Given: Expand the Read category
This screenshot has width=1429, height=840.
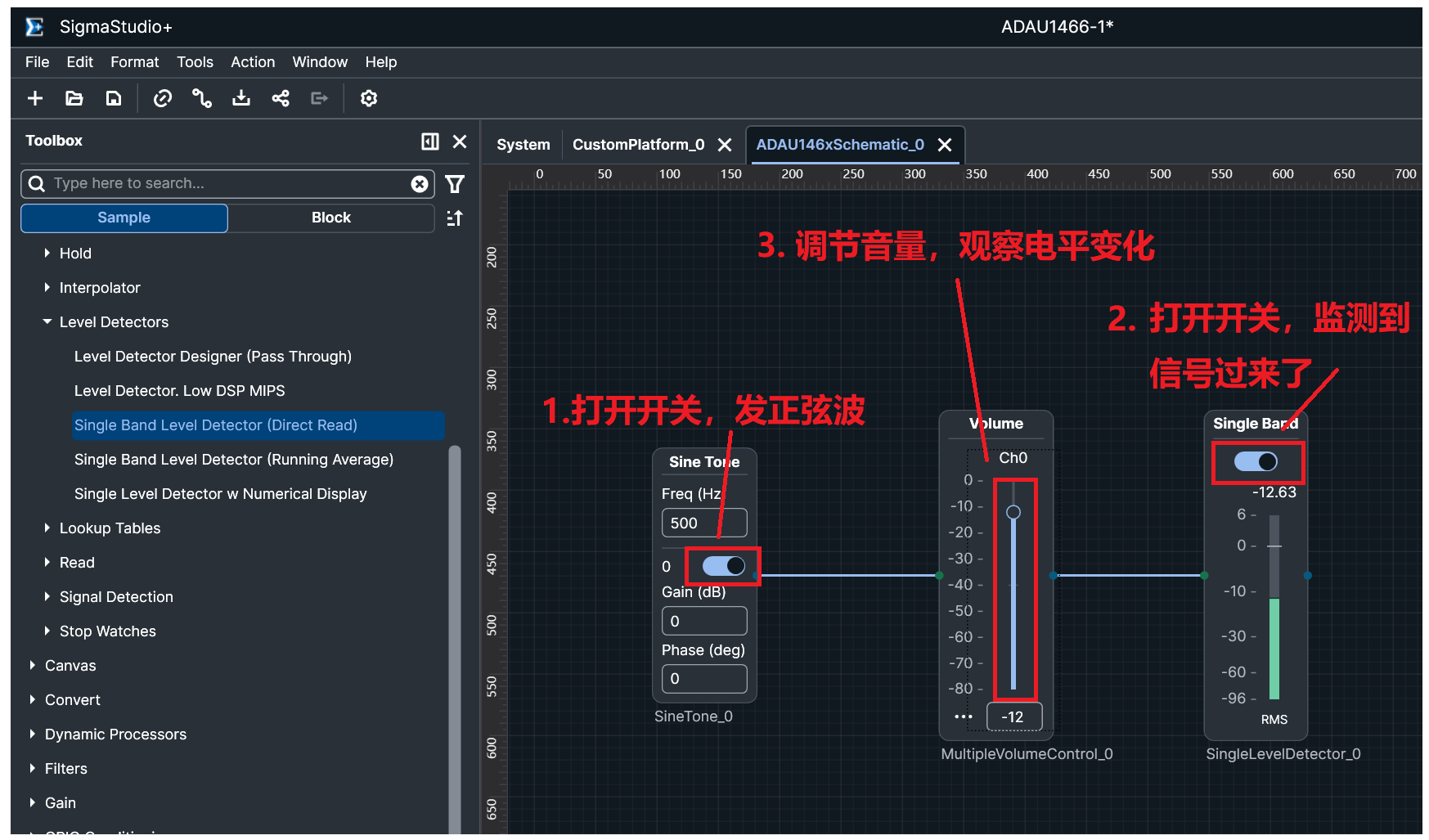Looking at the screenshot, I should click(47, 563).
